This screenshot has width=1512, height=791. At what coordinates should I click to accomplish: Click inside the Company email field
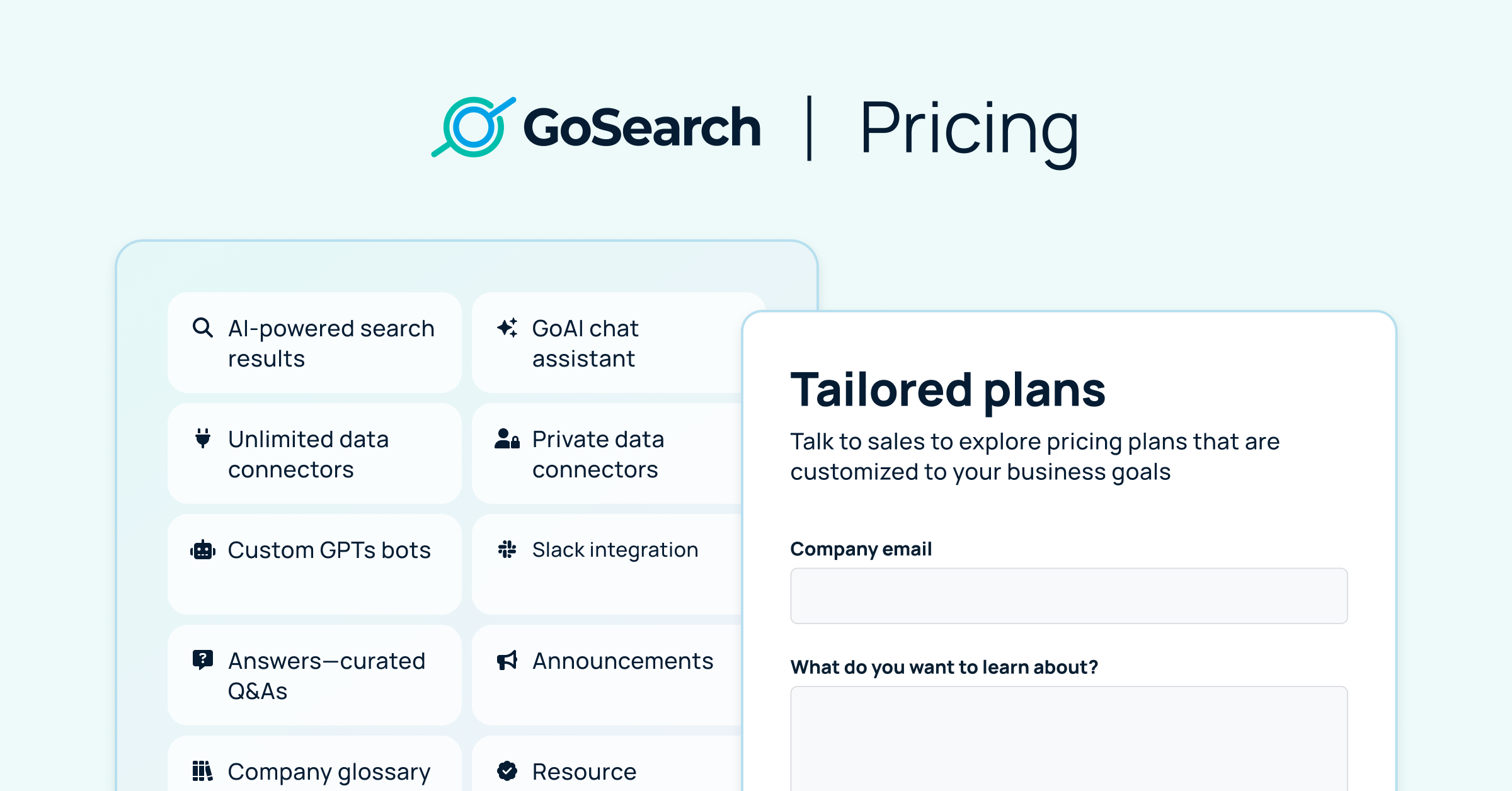coord(1068,595)
